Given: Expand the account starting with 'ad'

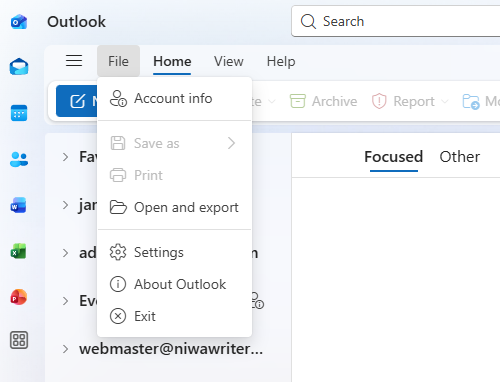Looking at the screenshot, I should [65, 253].
